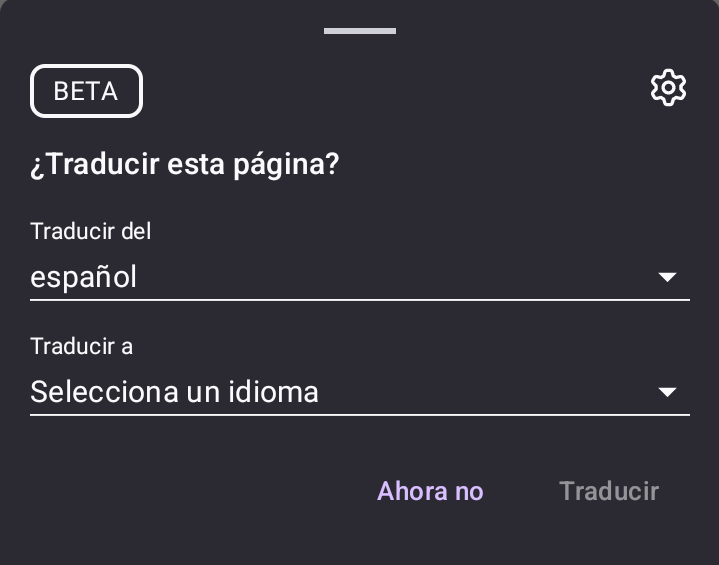Click the underline beneath Selecciona un idioma
The height and width of the screenshot is (565, 719).
pos(359,414)
